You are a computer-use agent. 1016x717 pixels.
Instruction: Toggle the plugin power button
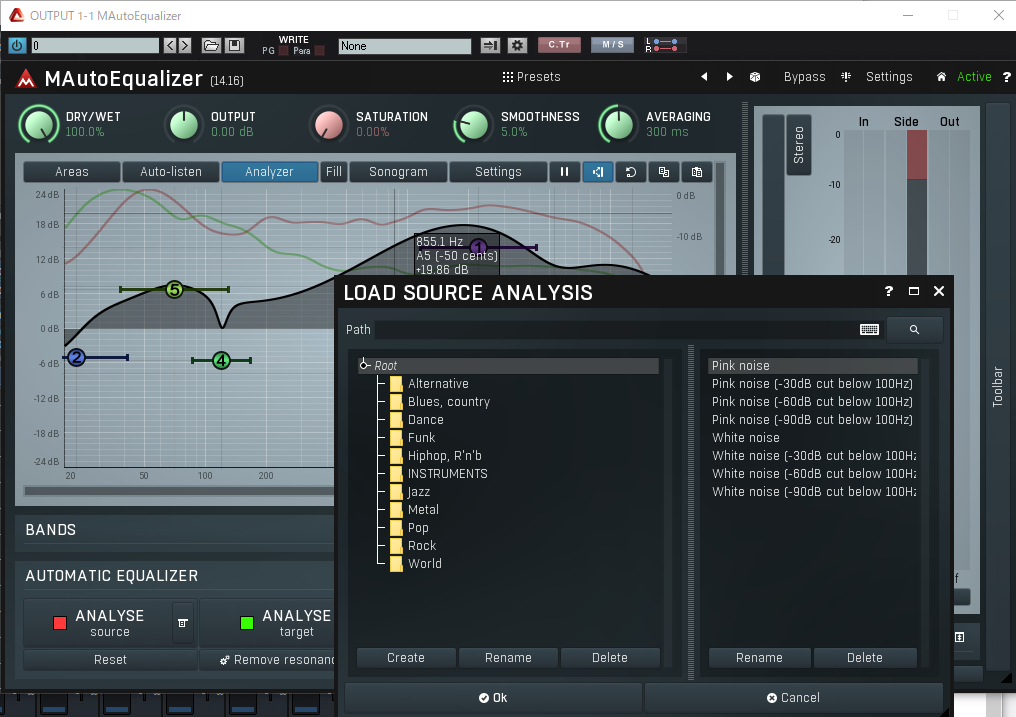pos(17,45)
